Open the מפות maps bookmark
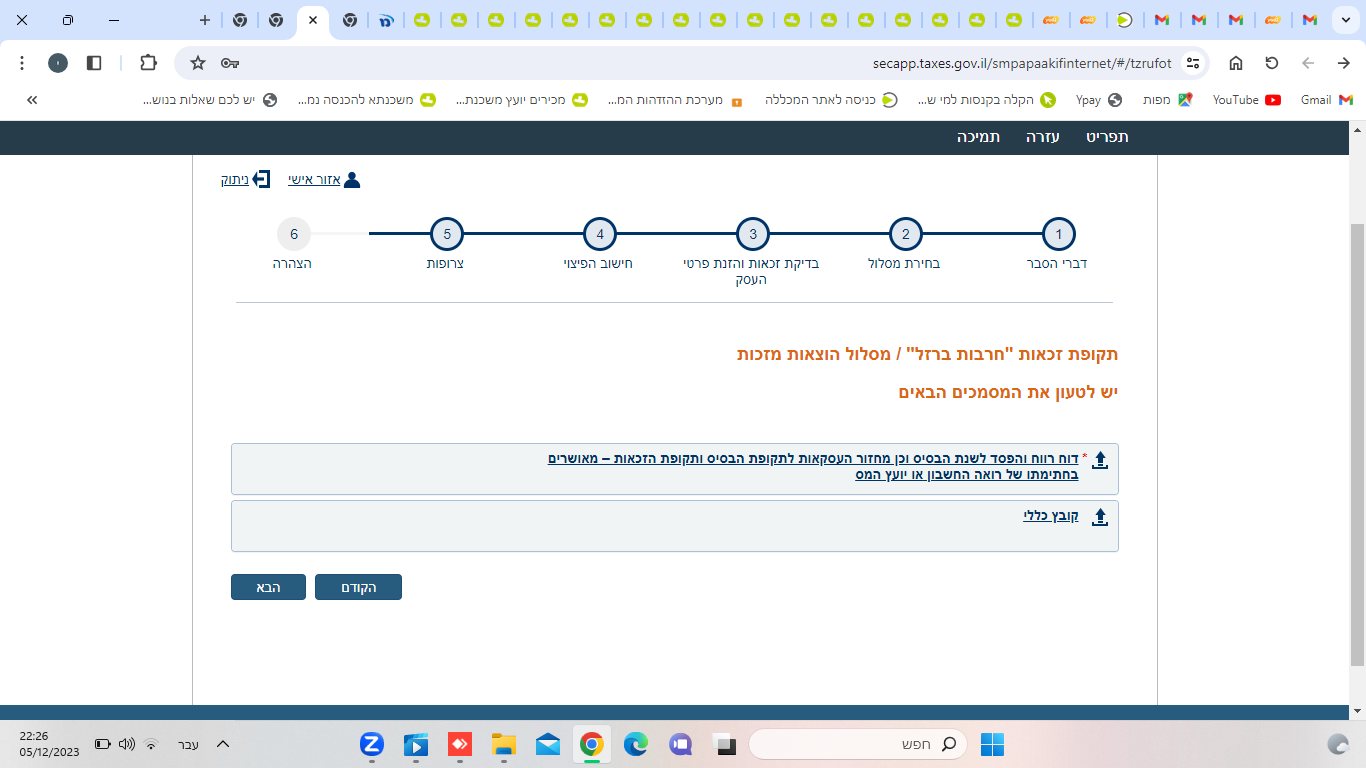 pos(1168,100)
